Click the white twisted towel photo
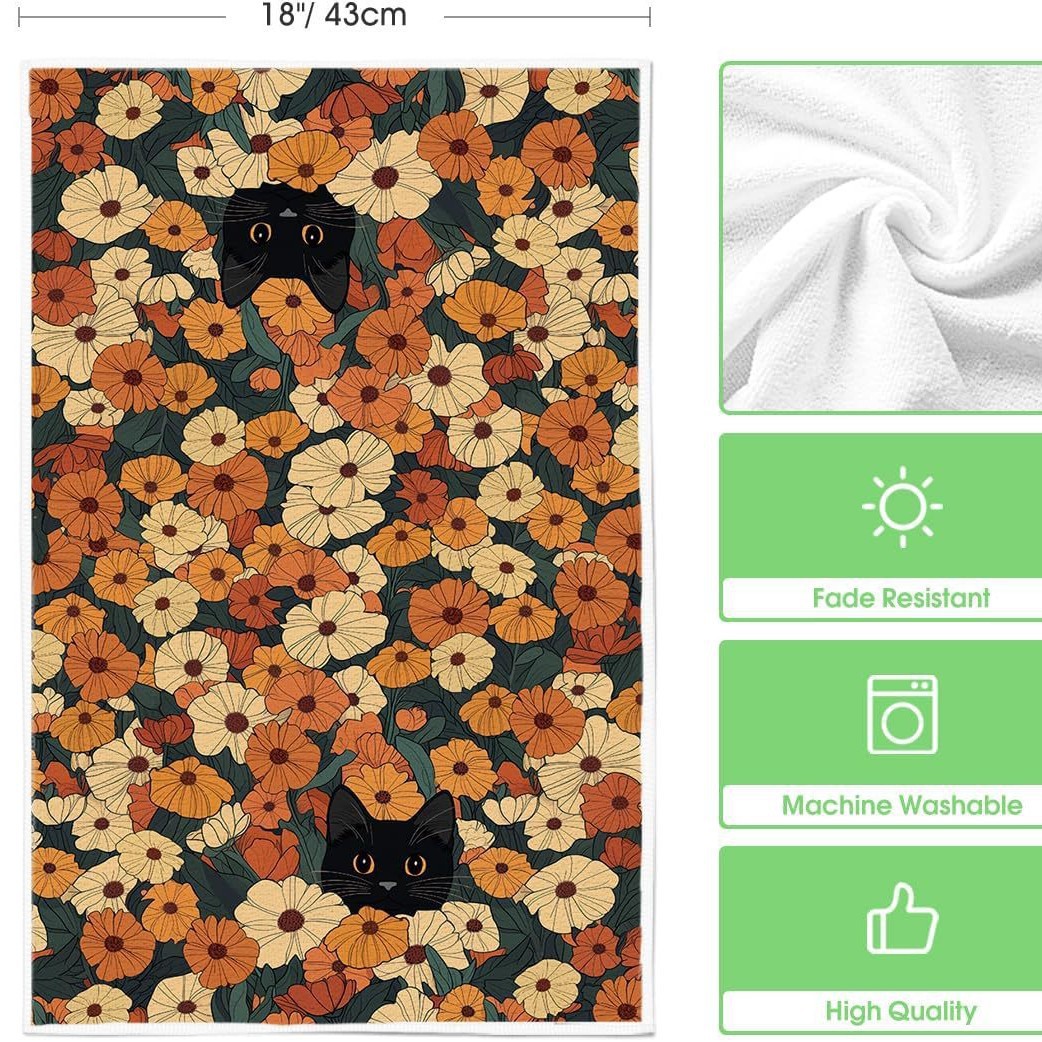1042x1042 pixels. [882, 238]
